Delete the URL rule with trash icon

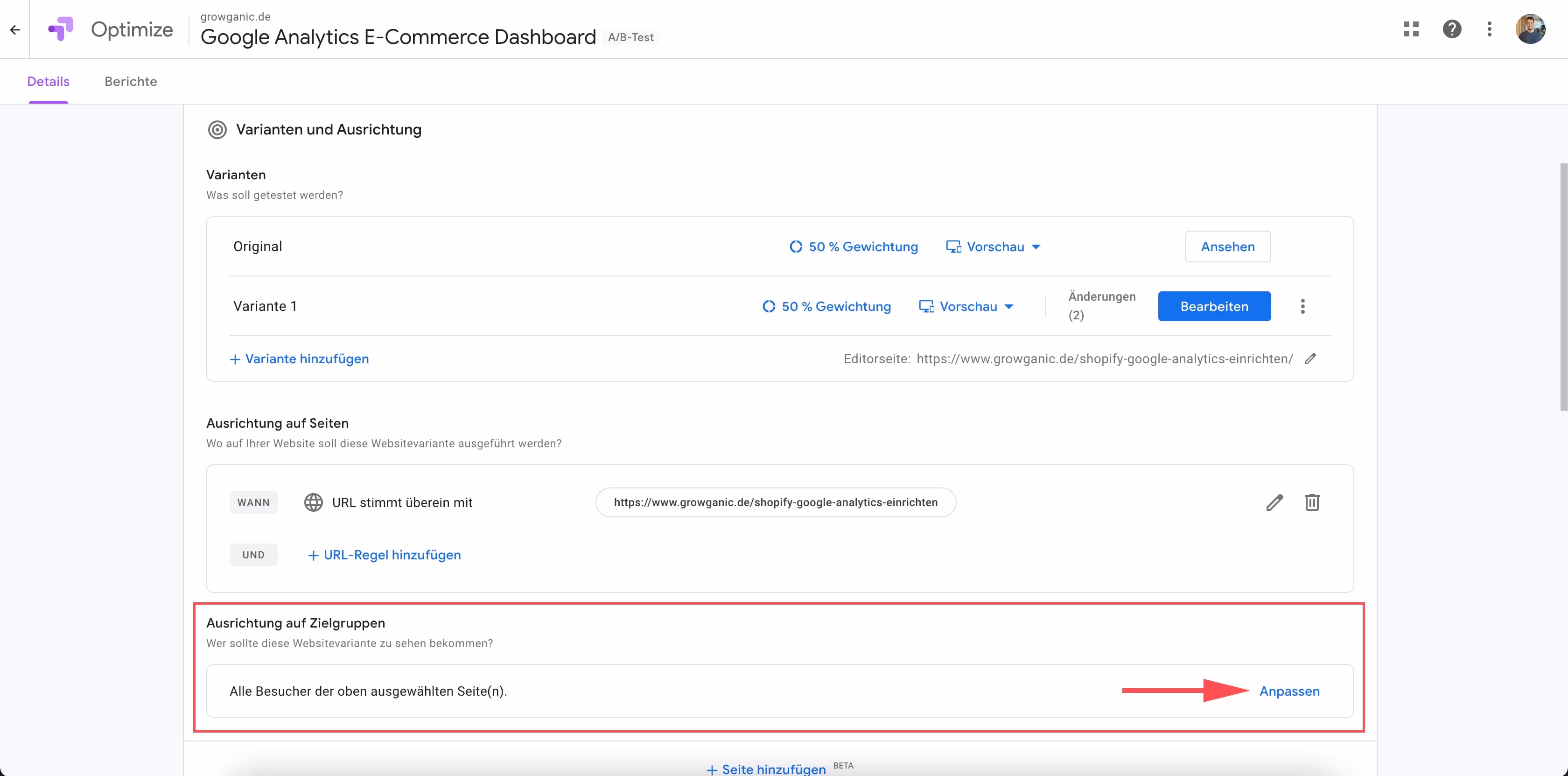pyautogui.click(x=1312, y=502)
